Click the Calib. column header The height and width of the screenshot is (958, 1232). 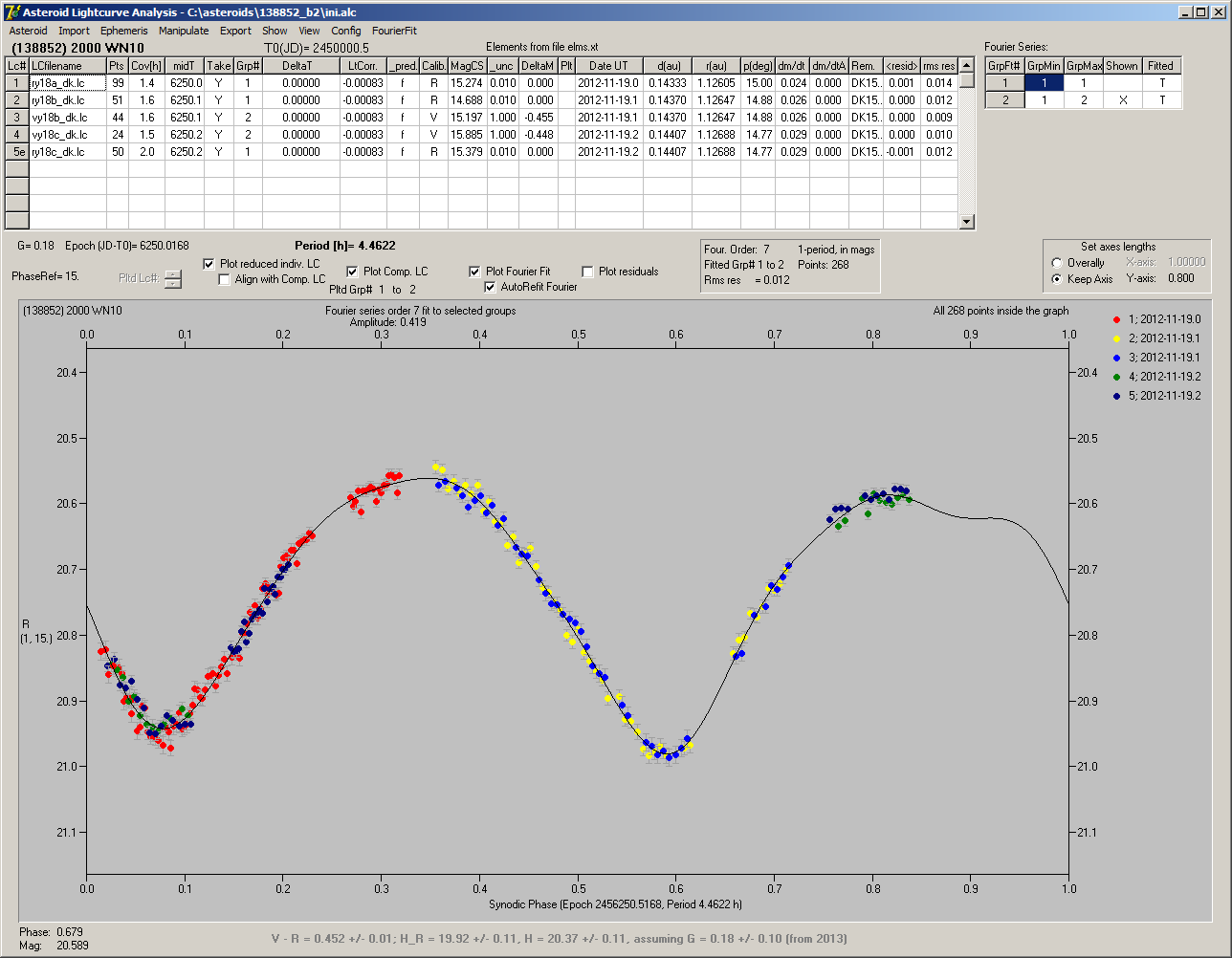coord(433,66)
